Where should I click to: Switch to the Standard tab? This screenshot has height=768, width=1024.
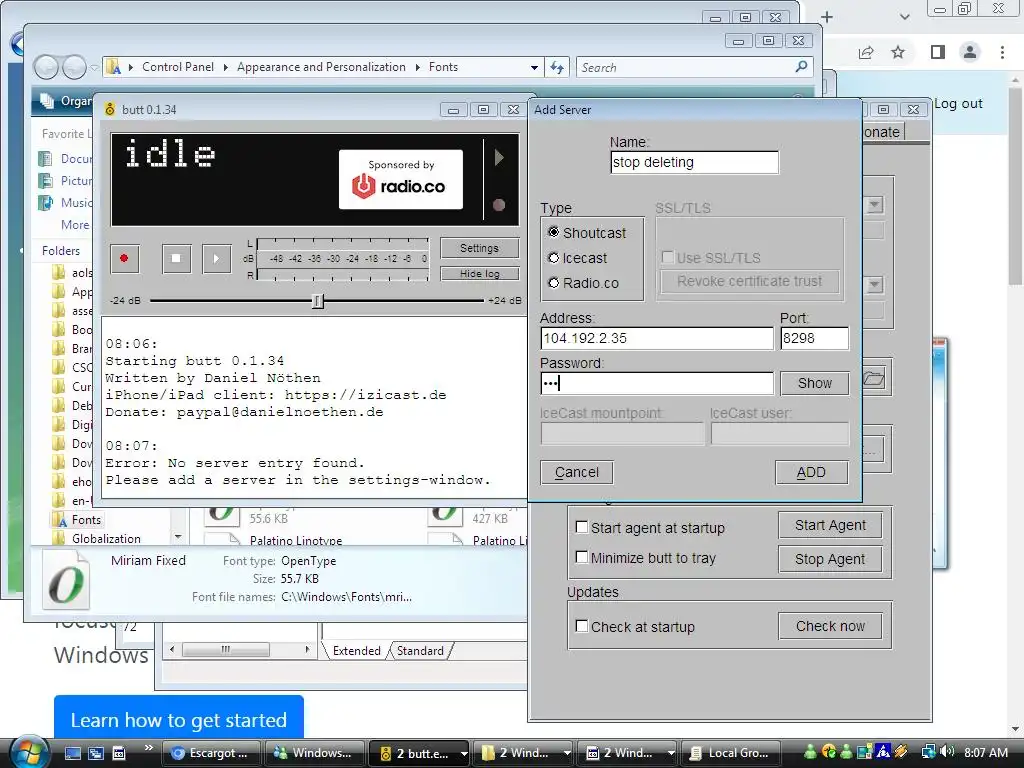coord(420,650)
